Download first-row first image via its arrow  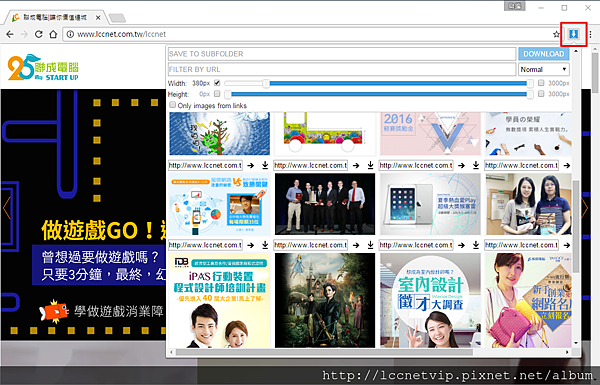(x=265, y=165)
